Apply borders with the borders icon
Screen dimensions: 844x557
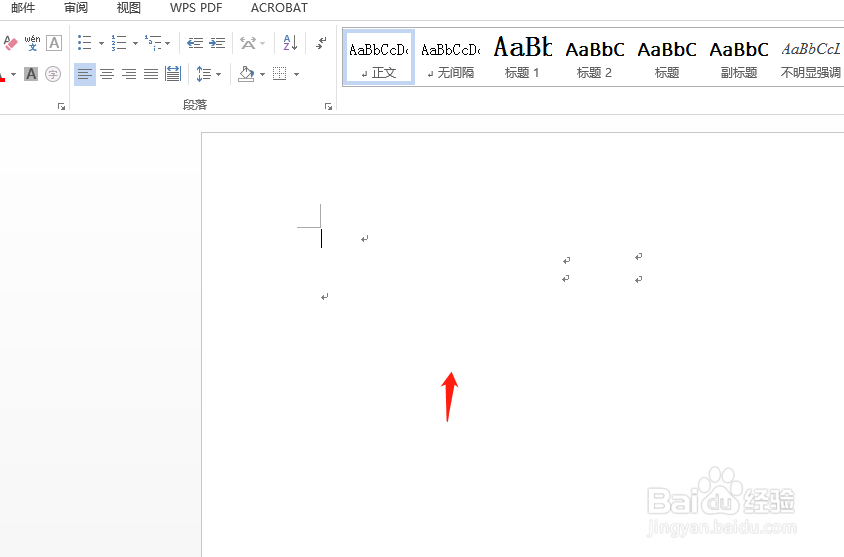[280, 74]
